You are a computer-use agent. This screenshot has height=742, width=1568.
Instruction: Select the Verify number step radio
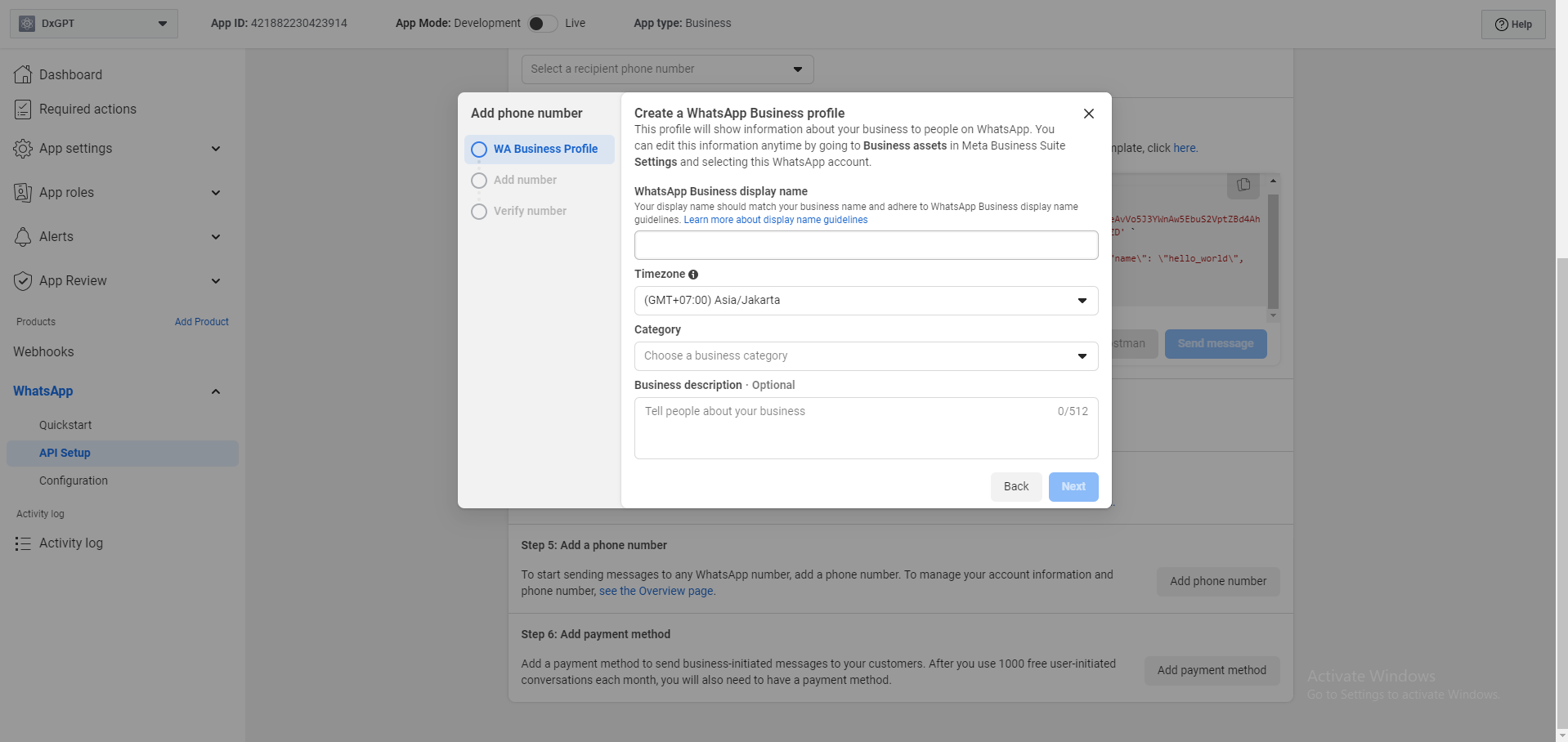pyautogui.click(x=479, y=212)
